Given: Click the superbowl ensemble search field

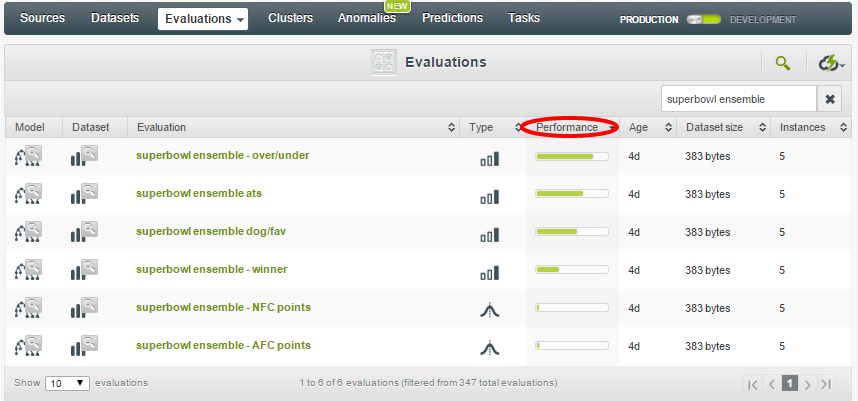Looking at the screenshot, I should tap(738, 99).
